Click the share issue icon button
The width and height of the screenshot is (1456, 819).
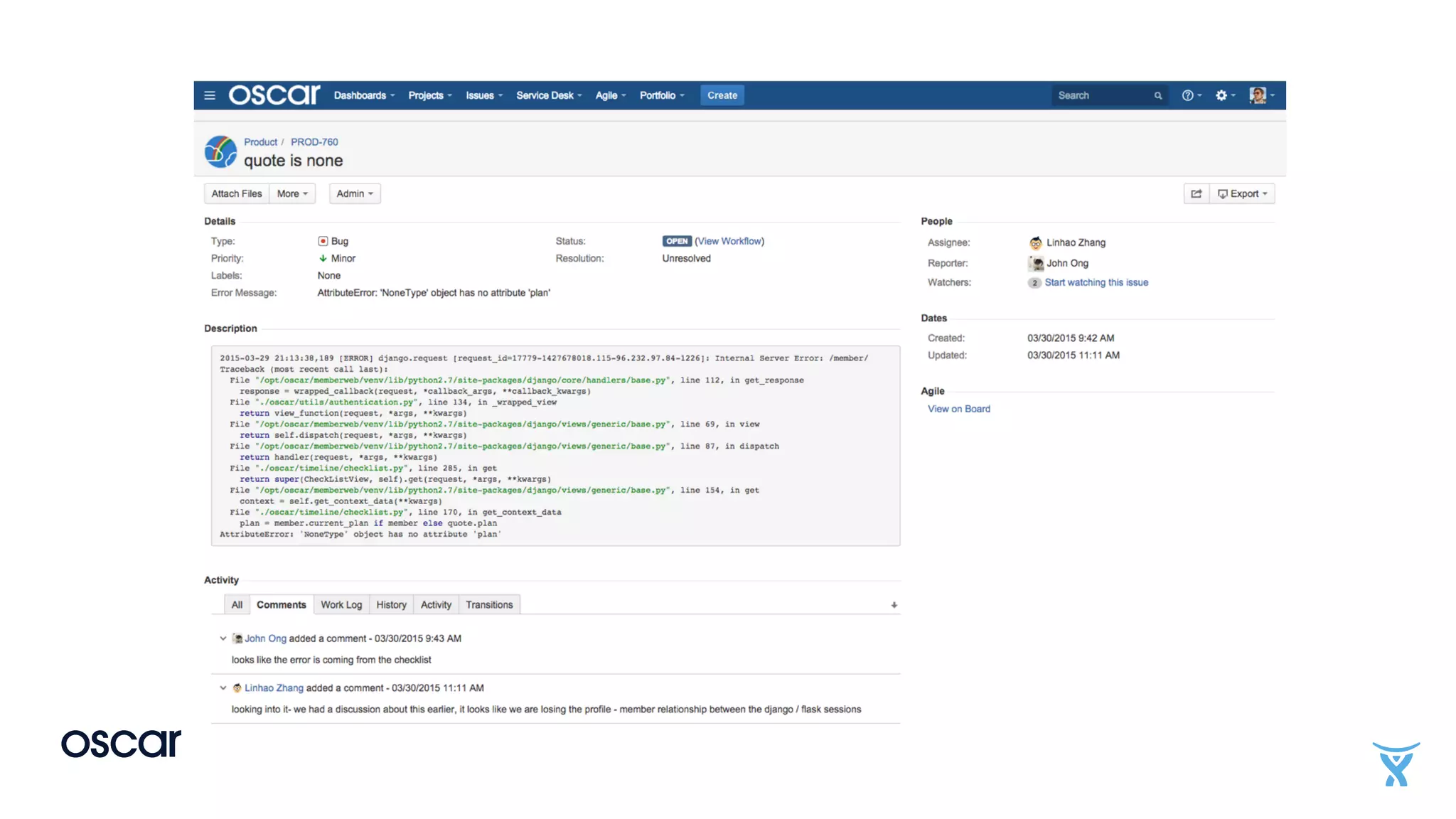(1197, 193)
